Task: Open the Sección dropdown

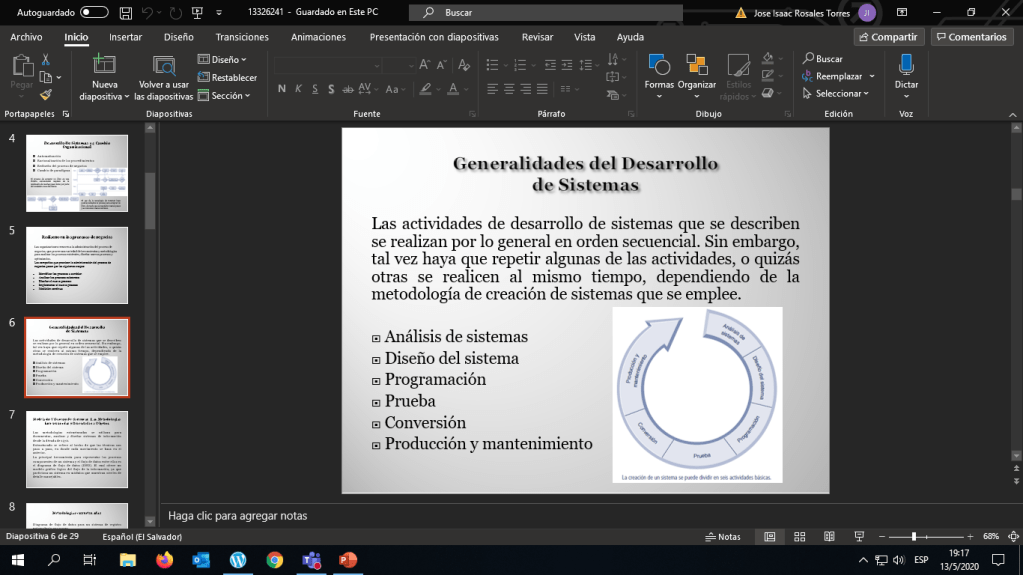Action: coord(226,96)
